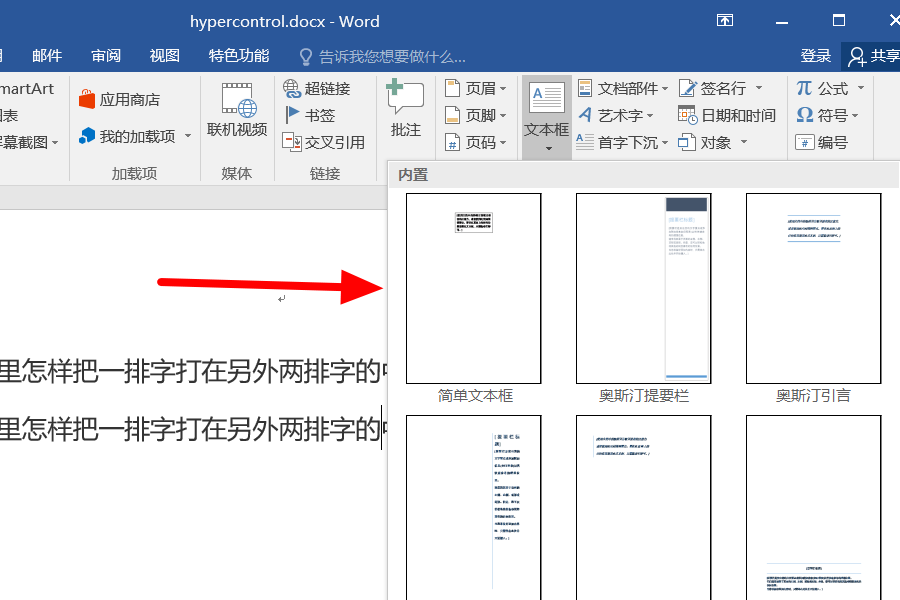Select the text box preview below 奥斯汀引言
The height and width of the screenshot is (600, 900).
click(x=813, y=508)
